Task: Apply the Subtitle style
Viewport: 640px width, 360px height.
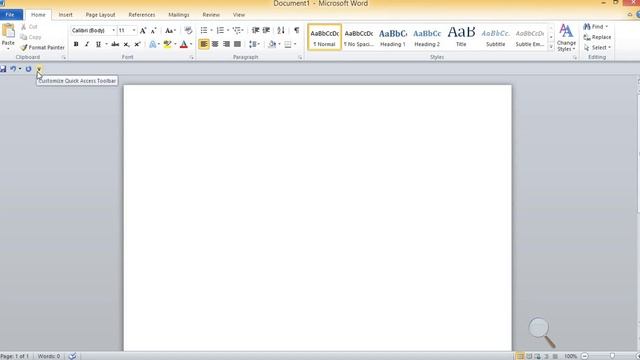Action: coord(496,37)
